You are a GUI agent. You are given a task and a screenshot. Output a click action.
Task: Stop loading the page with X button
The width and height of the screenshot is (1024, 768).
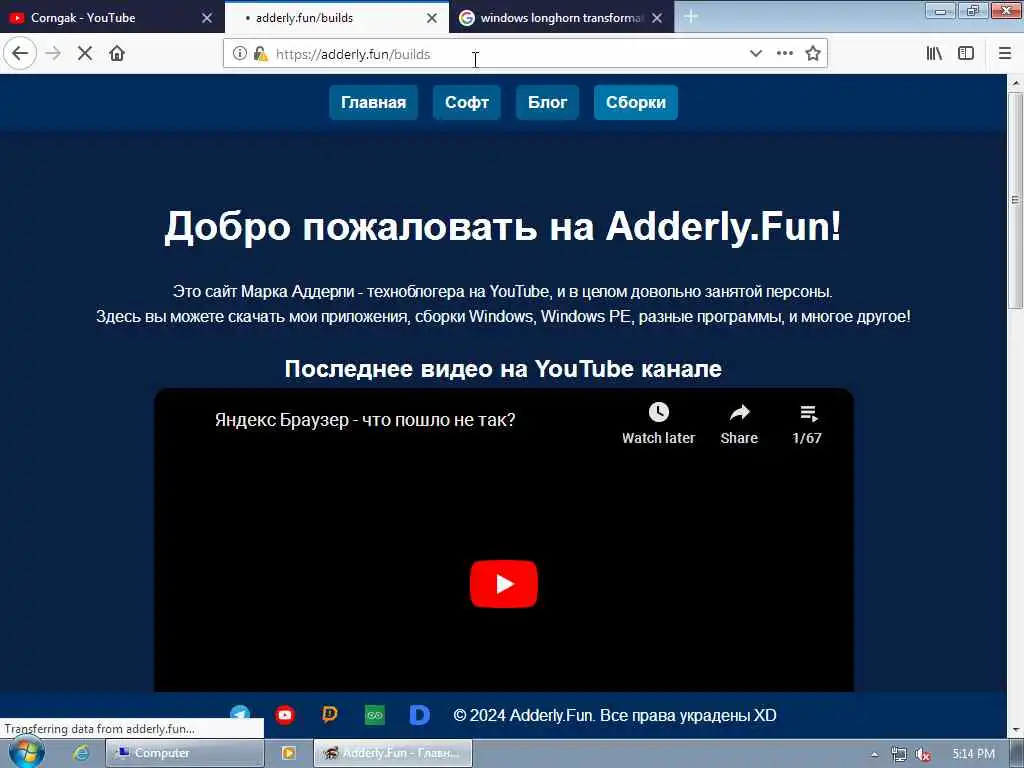click(85, 54)
